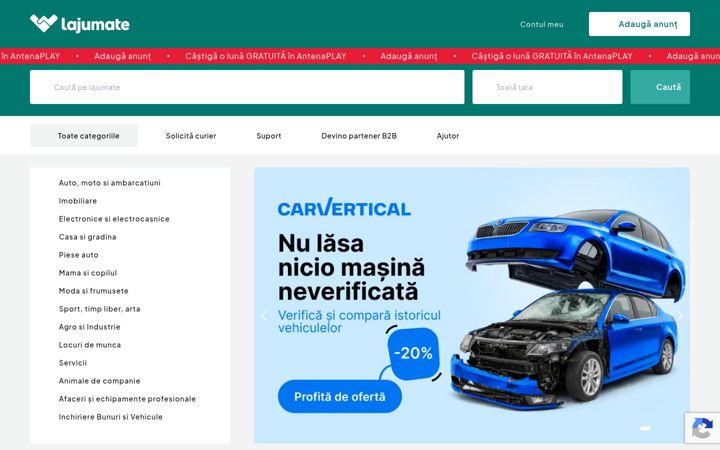
Task: Click the green Caută button
Action: click(x=660, y=87)
